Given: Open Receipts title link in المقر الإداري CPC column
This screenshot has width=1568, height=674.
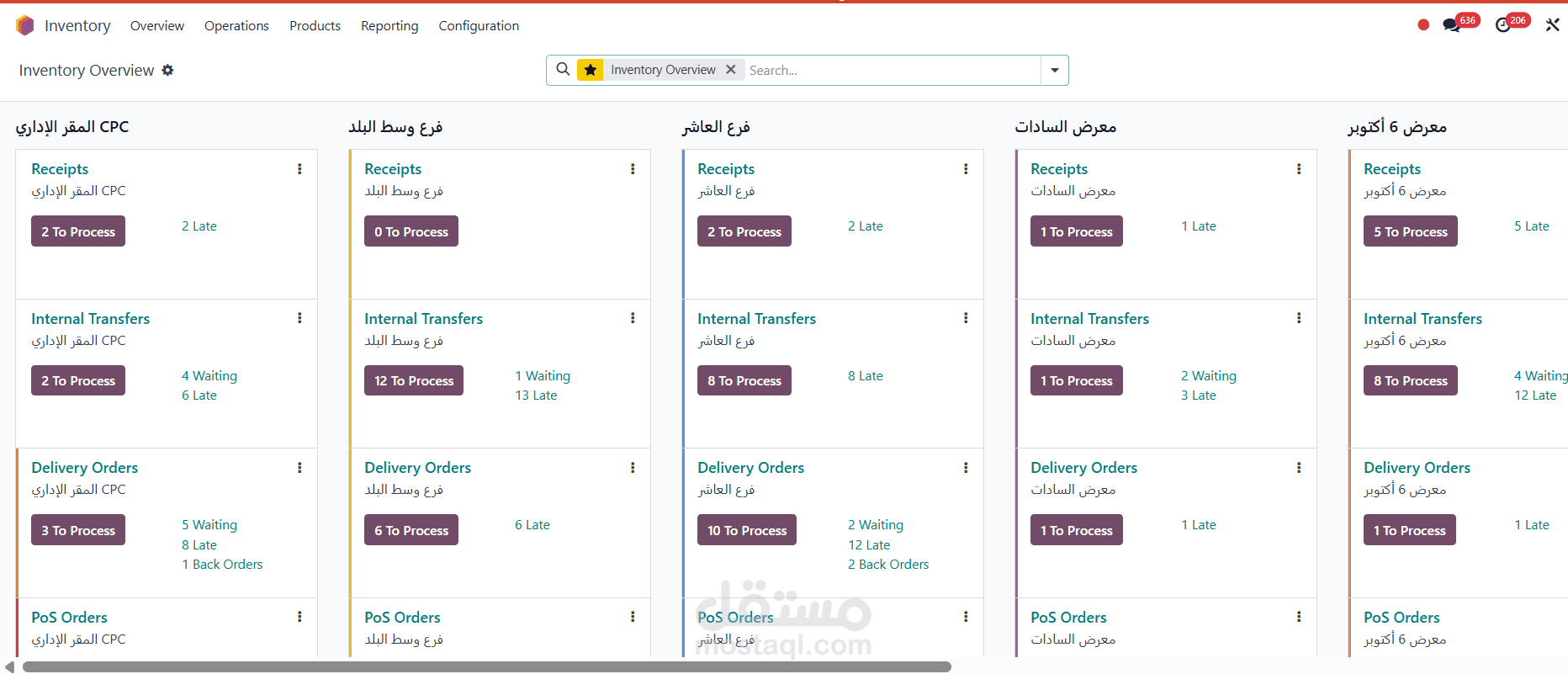Looking at the screenshot, I should point(60,169).
